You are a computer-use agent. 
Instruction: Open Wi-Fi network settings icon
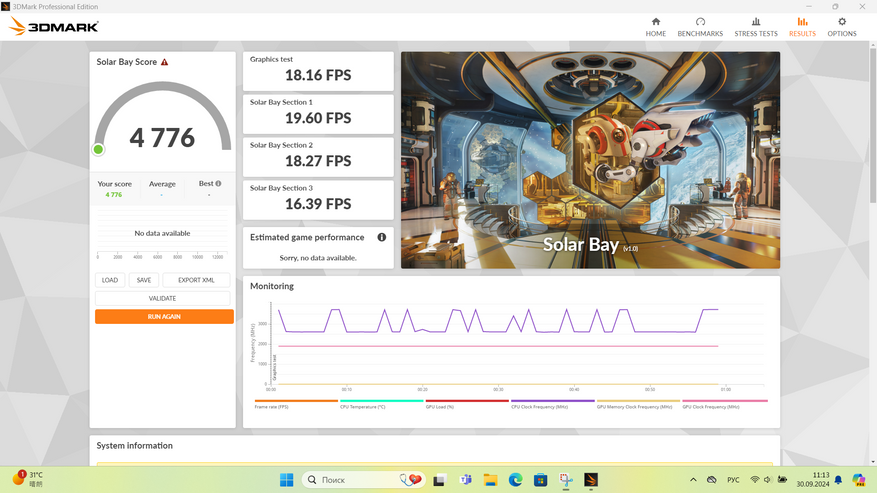click(755, 480)
